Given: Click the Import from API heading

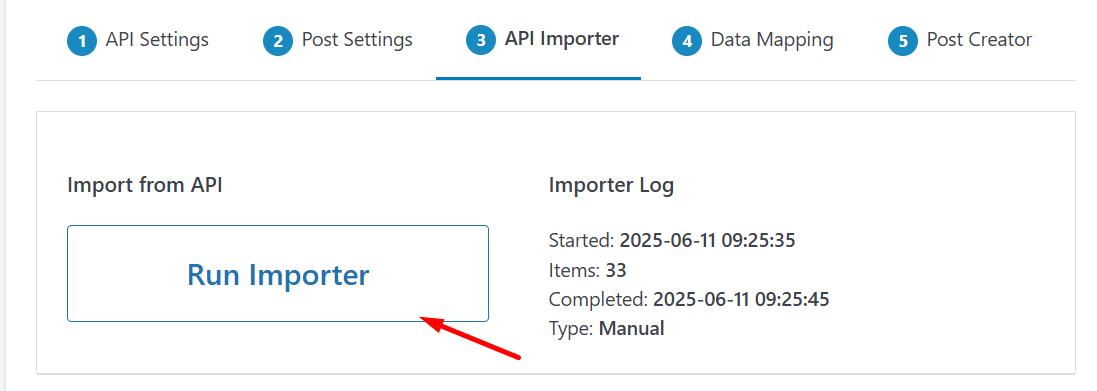Looking at the screenshot, I should pos(145,186).
